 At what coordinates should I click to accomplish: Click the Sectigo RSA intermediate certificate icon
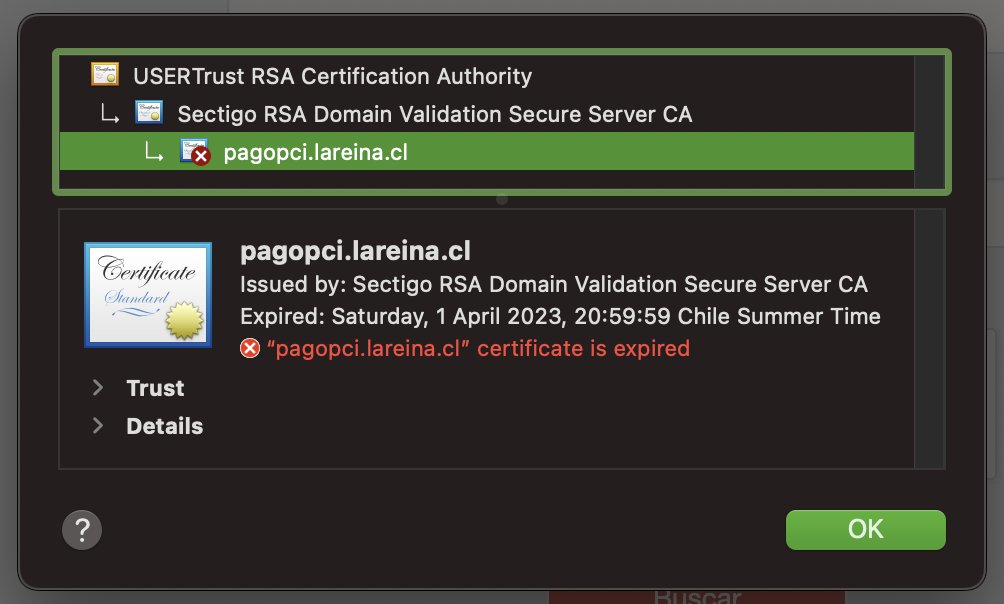(x=149, y=112)
